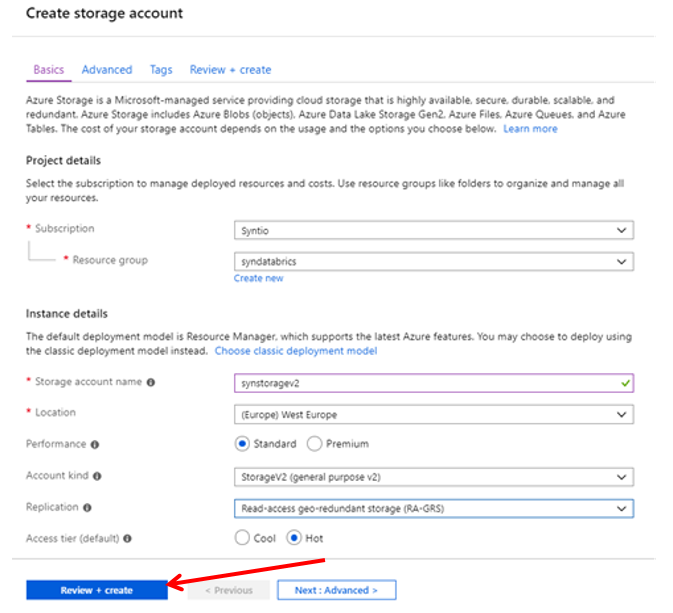Choose Hot access tier
The width and height of the screenshot is (673, 613).
pos(294,537)
